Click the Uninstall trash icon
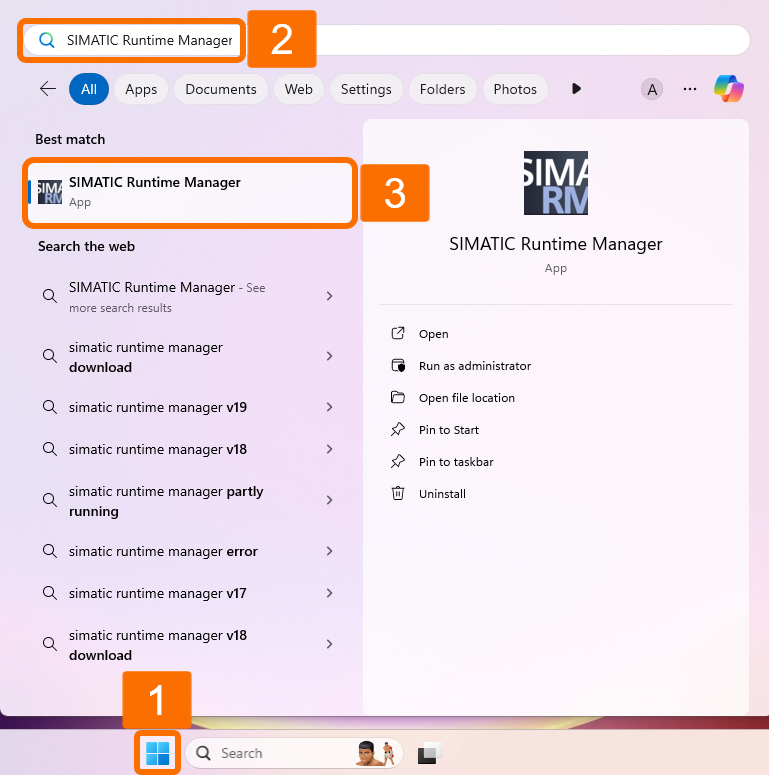The image size is (769, 775). point(398,493)
